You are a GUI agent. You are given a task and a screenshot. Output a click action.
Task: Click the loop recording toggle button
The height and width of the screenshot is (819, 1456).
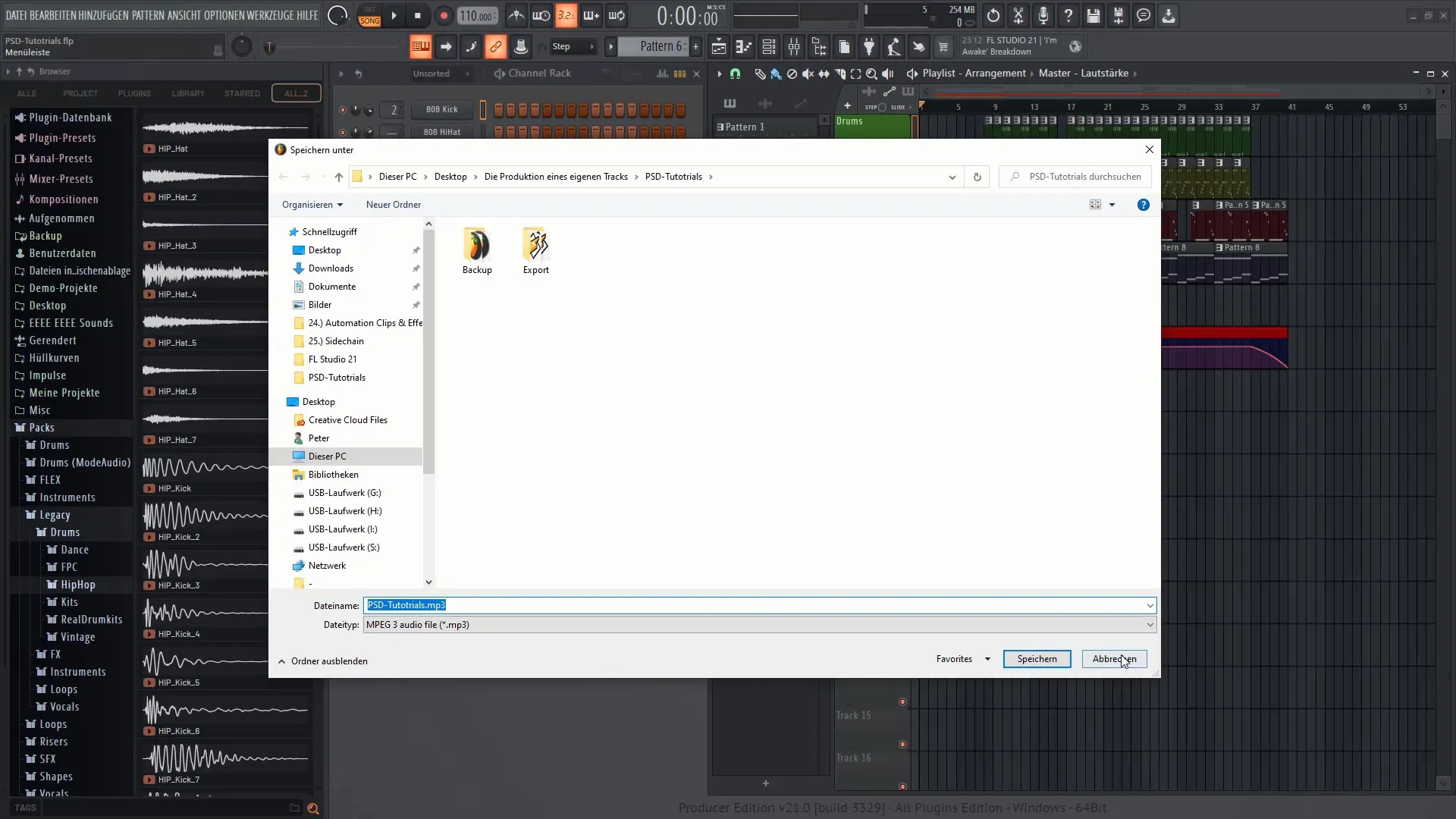coord(617,15)
